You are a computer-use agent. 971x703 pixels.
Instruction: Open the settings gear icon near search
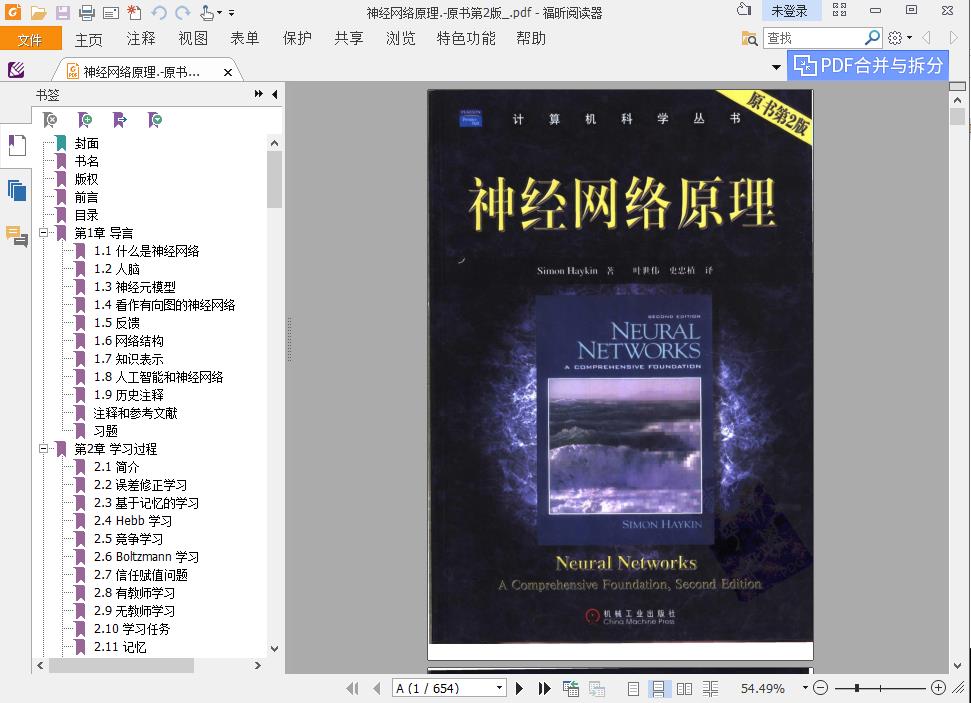(895, 38)
